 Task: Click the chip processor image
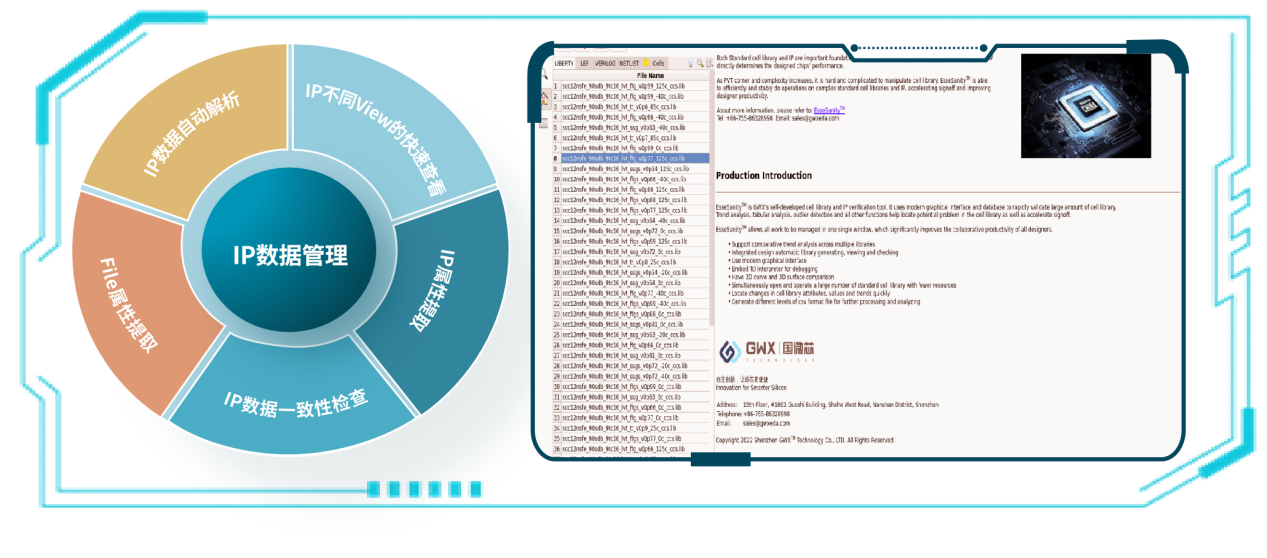coord(1085,105)
